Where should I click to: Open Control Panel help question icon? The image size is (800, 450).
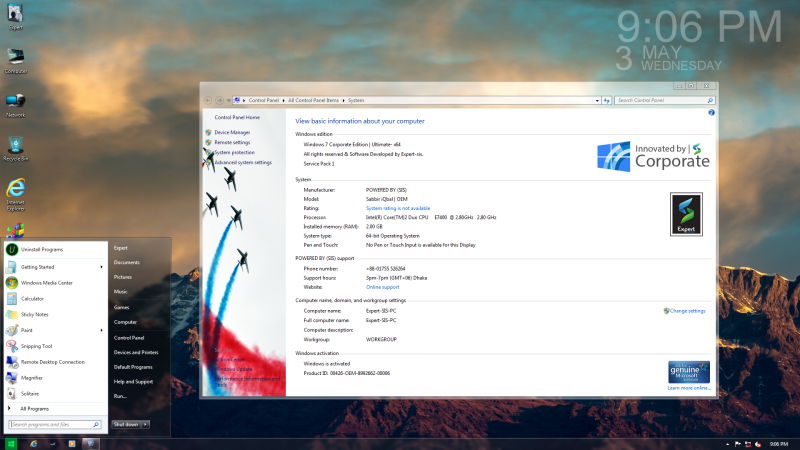(x=711, y=113)
